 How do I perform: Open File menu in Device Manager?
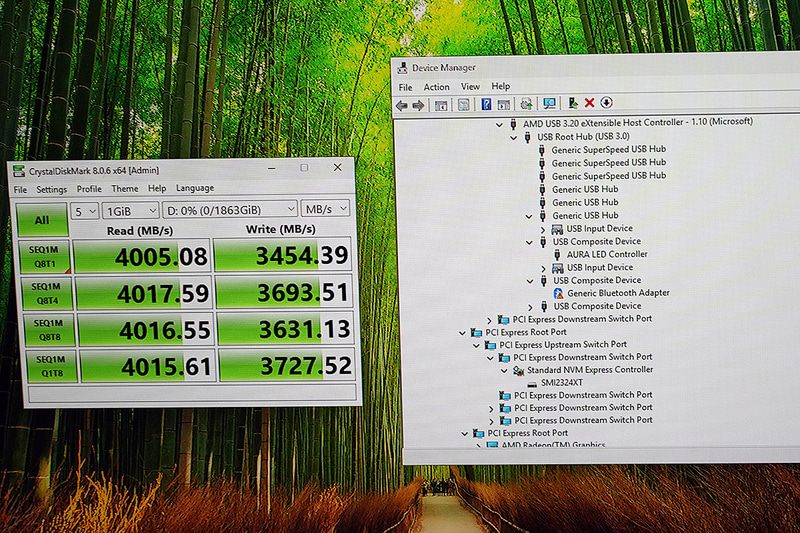(x=406, y=88)
